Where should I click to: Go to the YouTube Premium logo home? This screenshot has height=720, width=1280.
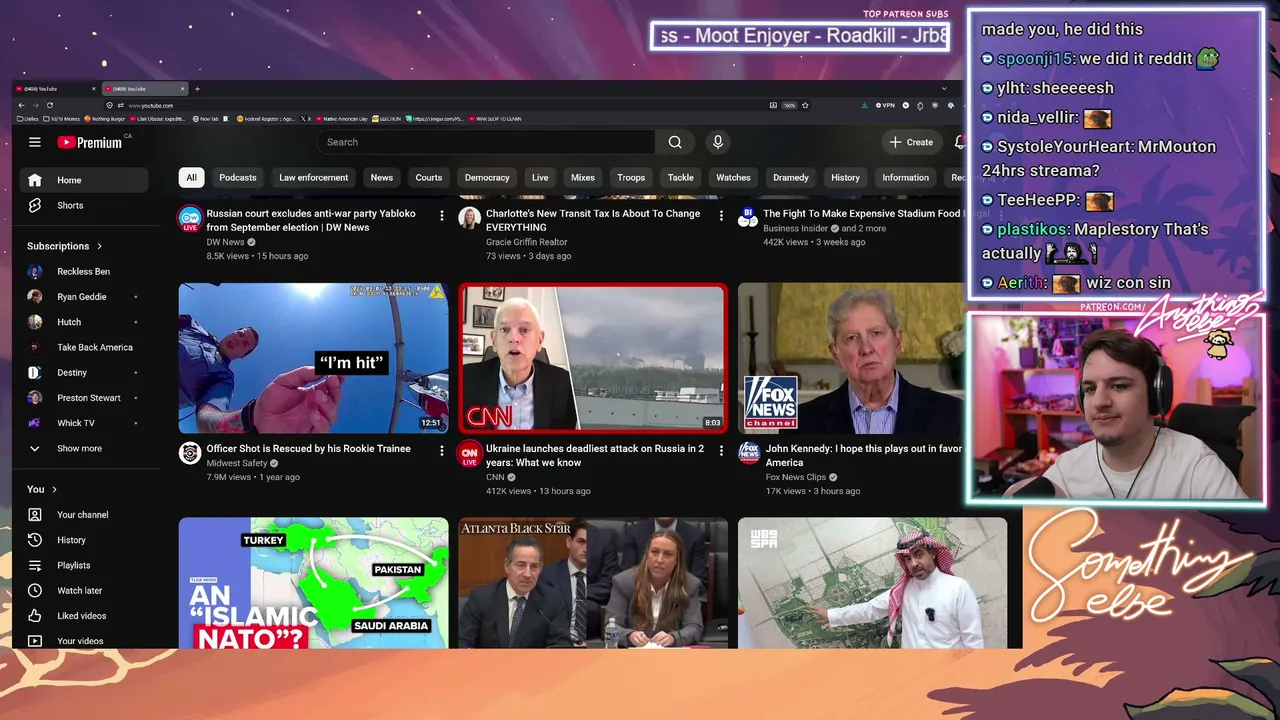click(90, 142)
